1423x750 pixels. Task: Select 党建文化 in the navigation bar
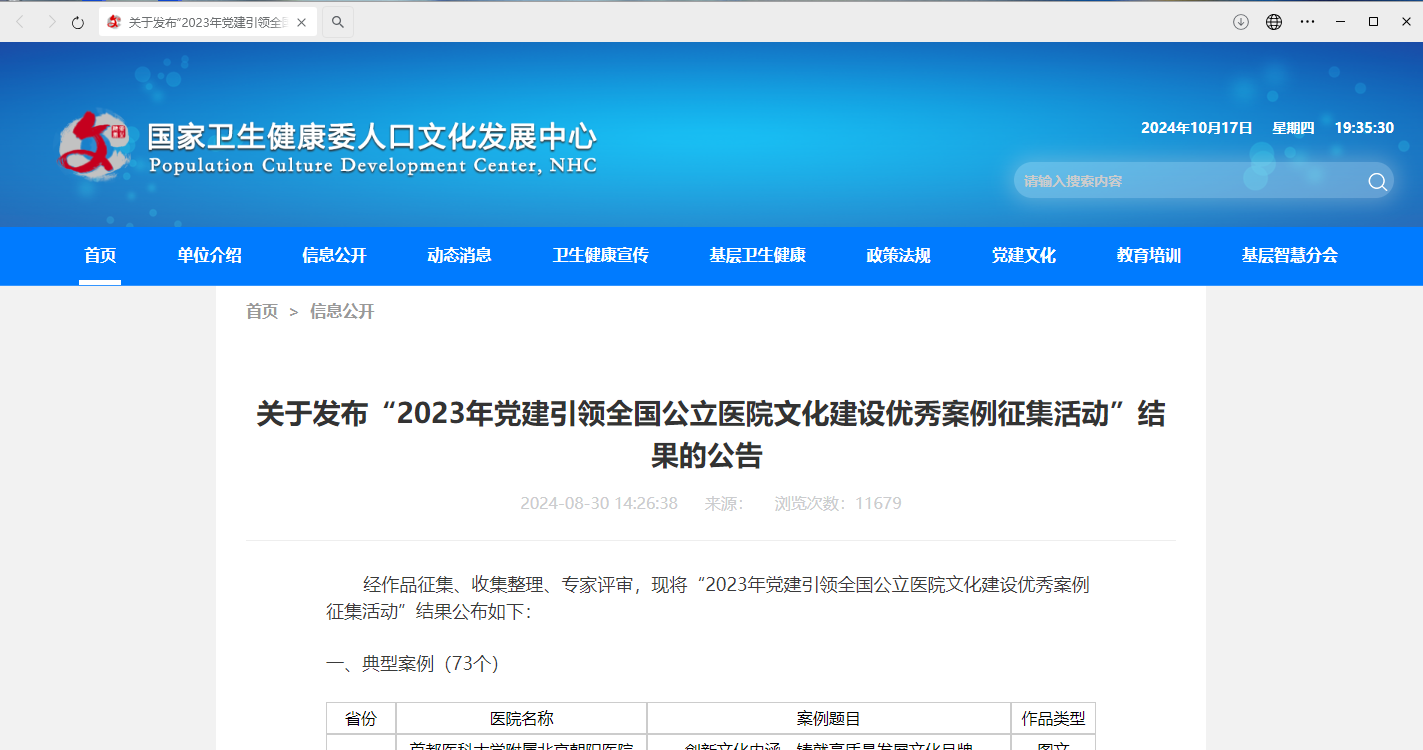(1023, 255)
